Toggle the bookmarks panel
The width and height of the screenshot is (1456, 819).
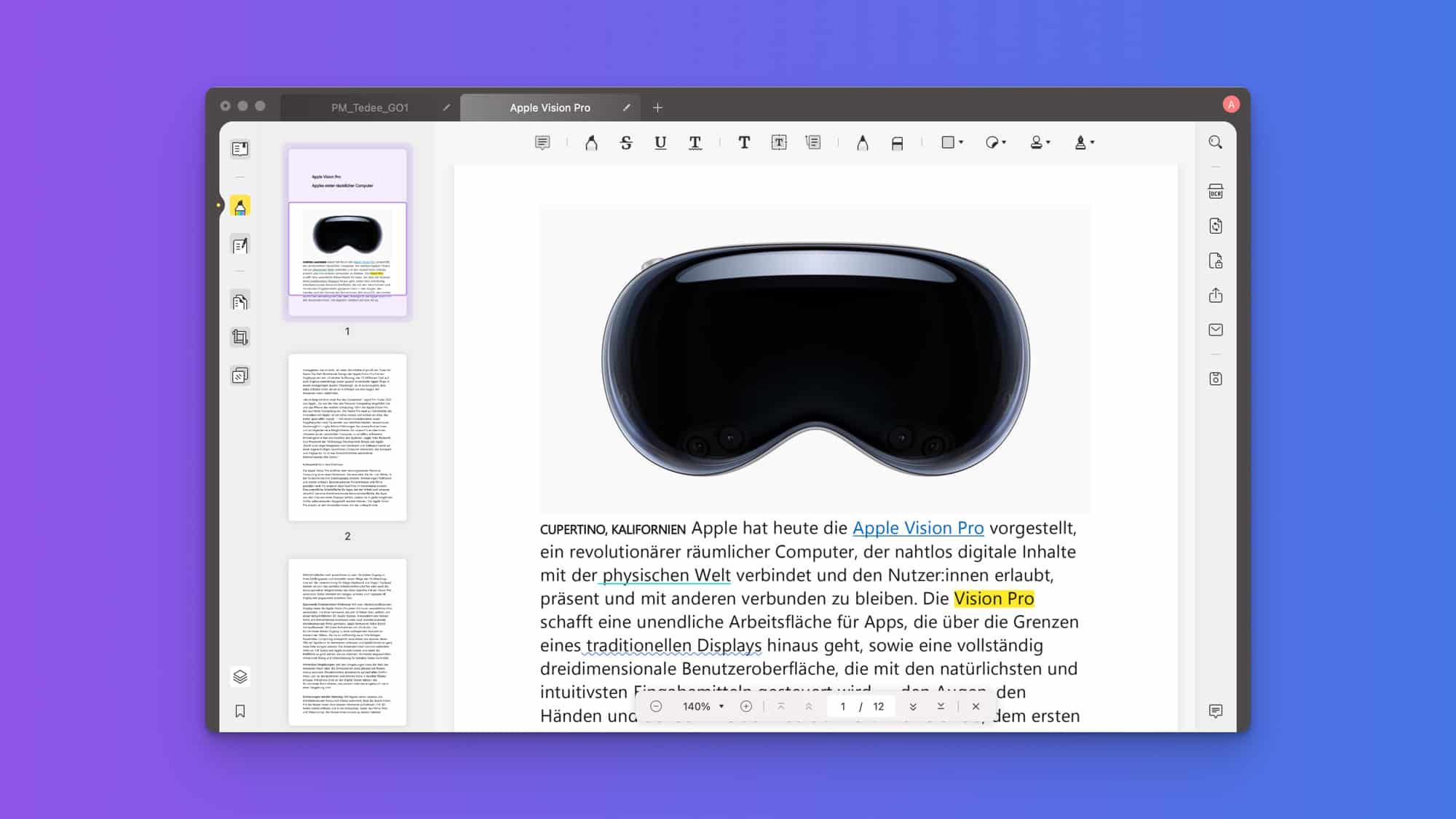click(x=240, y=711)
